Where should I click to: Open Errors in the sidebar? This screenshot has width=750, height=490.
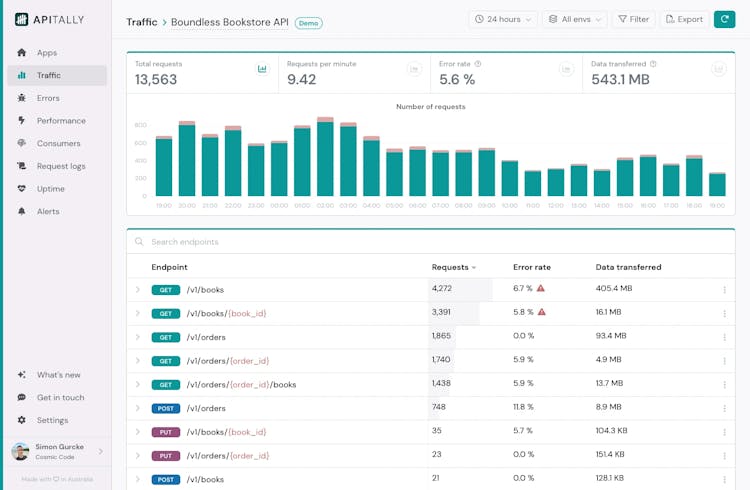(x=48, y=98)
